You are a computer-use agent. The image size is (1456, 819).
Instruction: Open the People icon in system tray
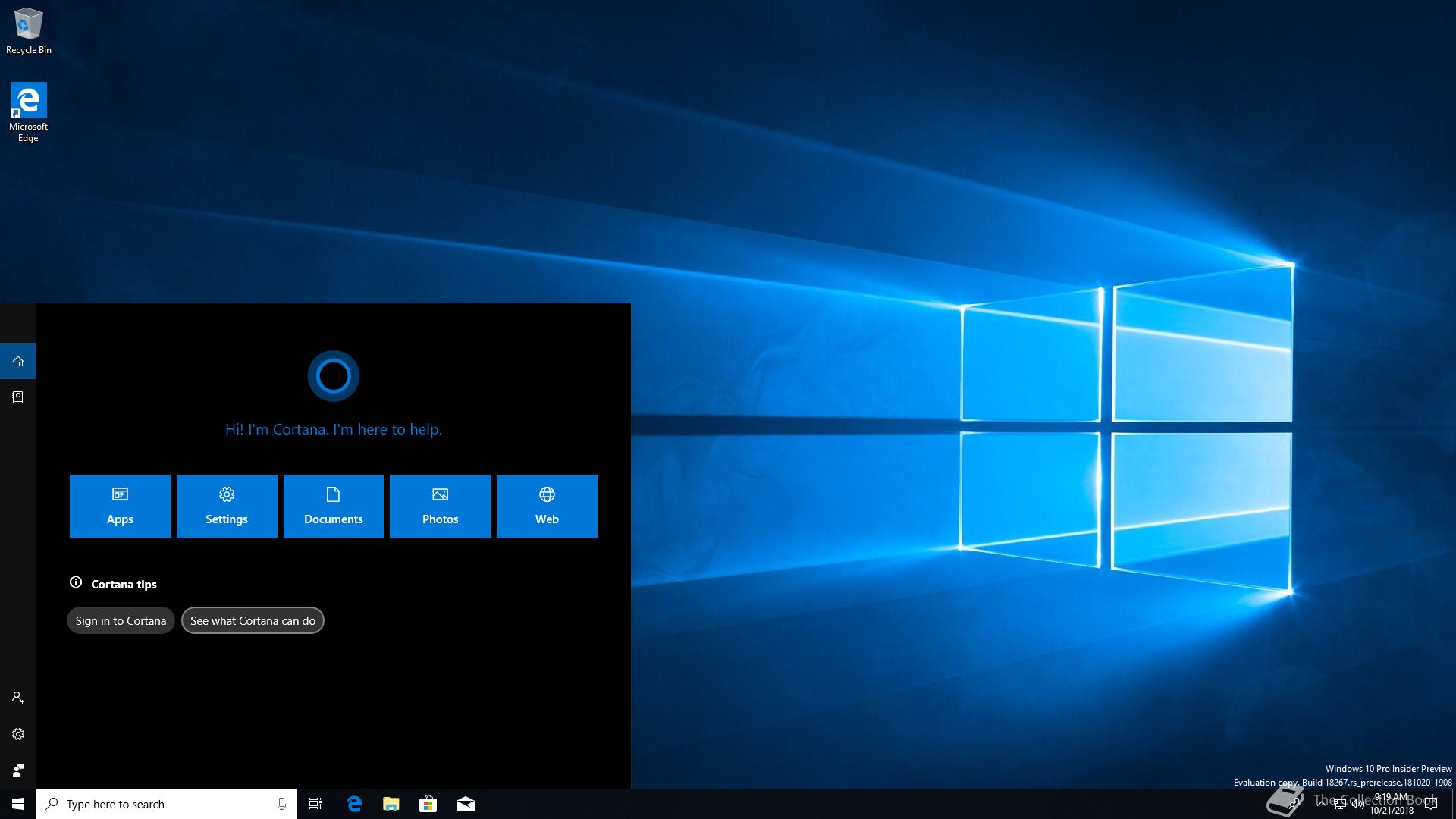[x=1294, y=803]
